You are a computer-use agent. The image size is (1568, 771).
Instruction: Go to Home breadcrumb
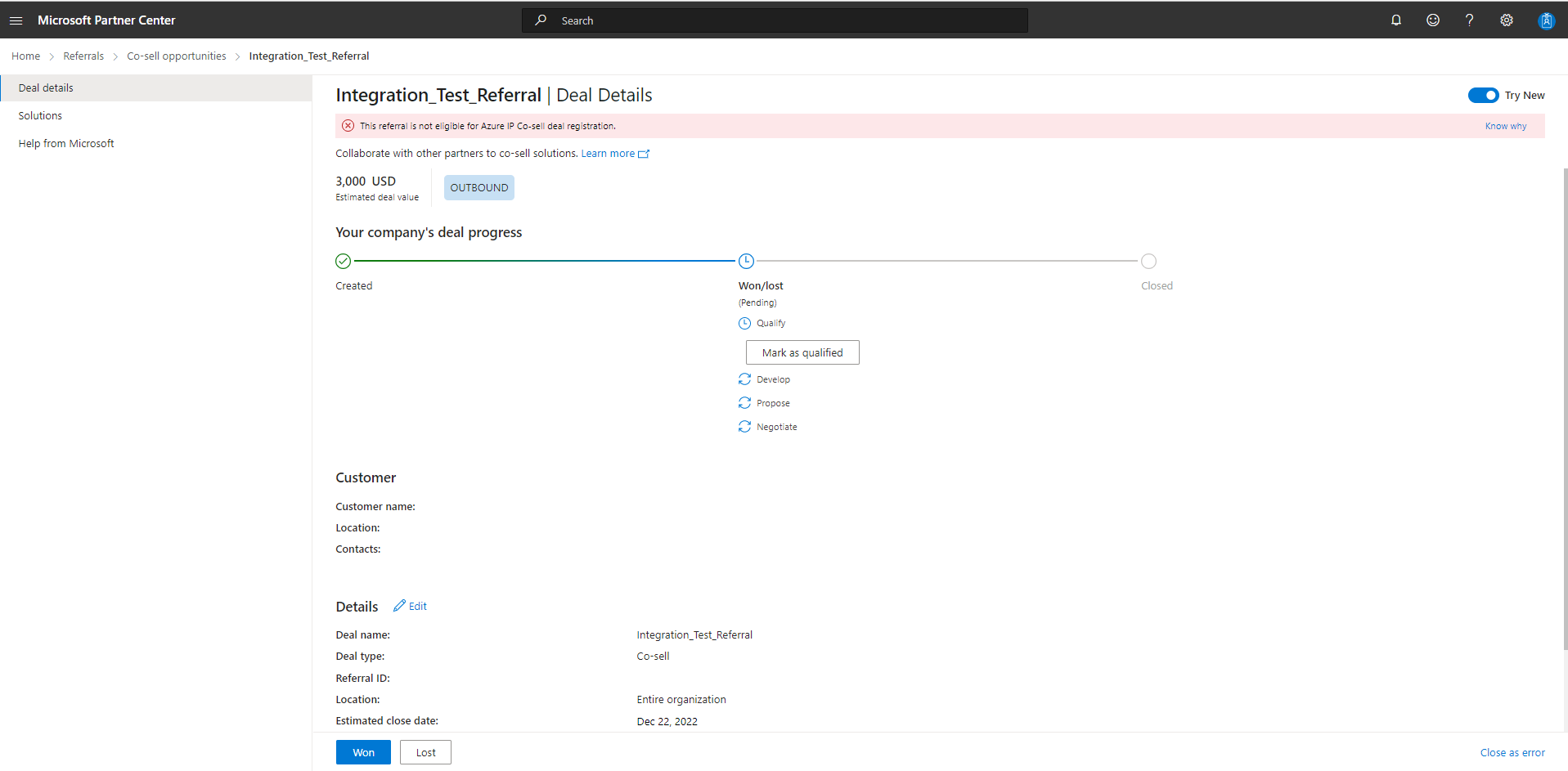pyautogui.click(x=26, y=56)
